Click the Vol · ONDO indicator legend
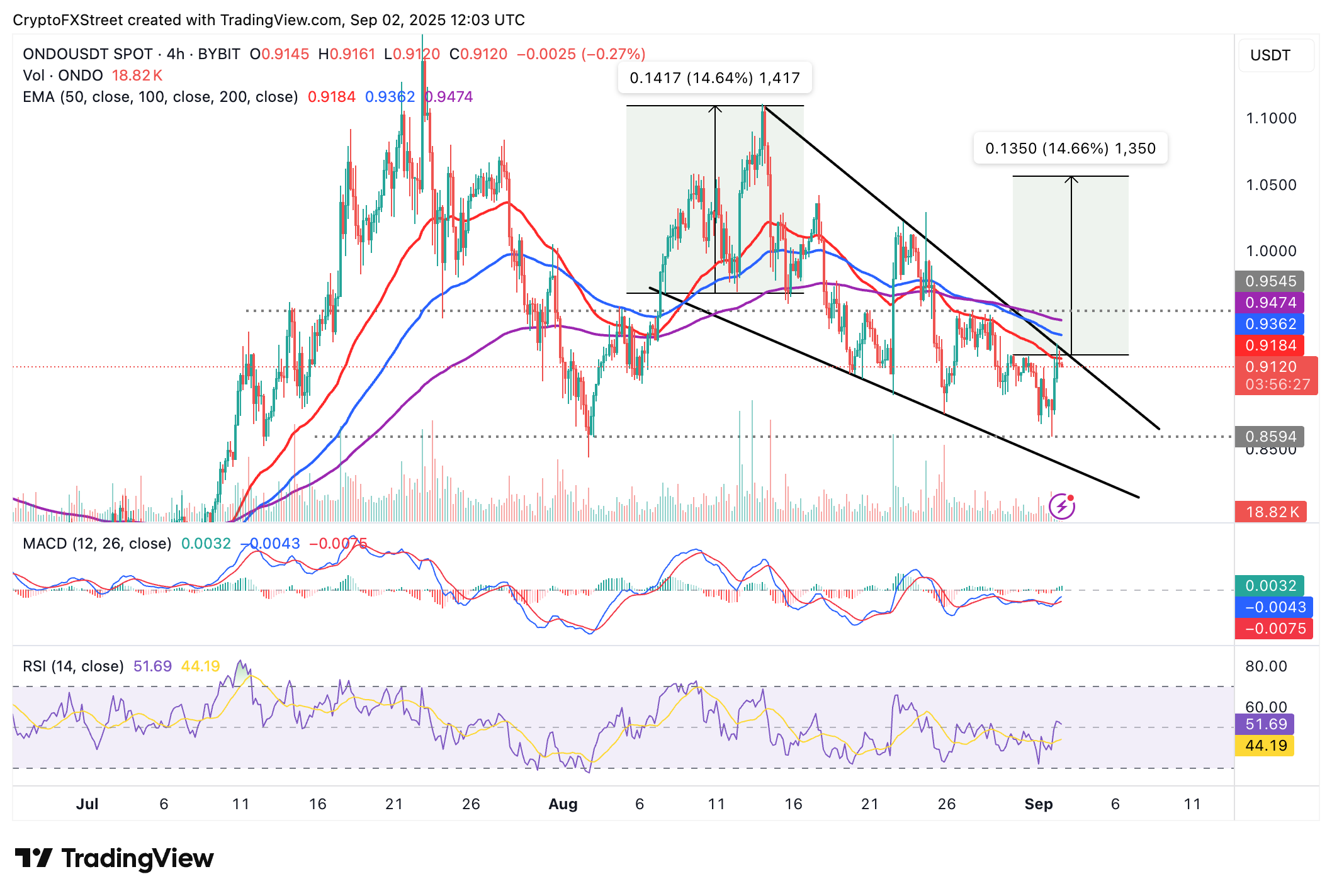 click(x=62, y=76)
